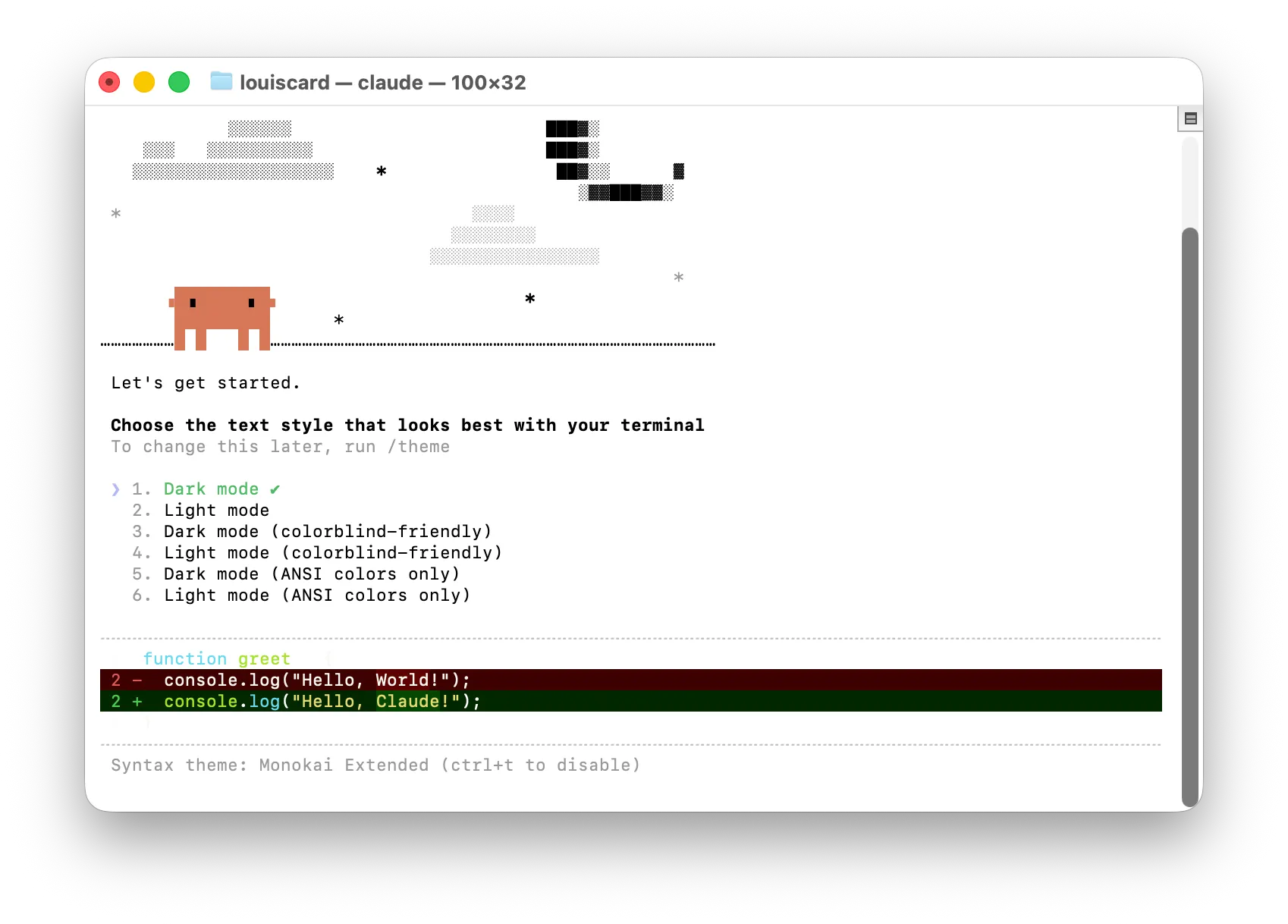
Task: Click the folder icon in title bar
Action: pyautogui.click(x=221, y=81)
